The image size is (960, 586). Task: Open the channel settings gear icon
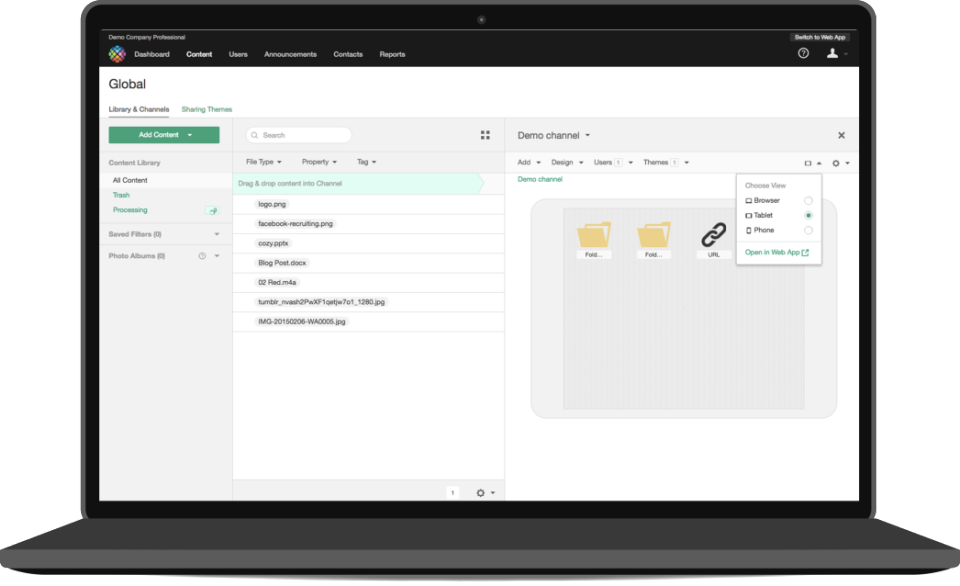(836, 163)
